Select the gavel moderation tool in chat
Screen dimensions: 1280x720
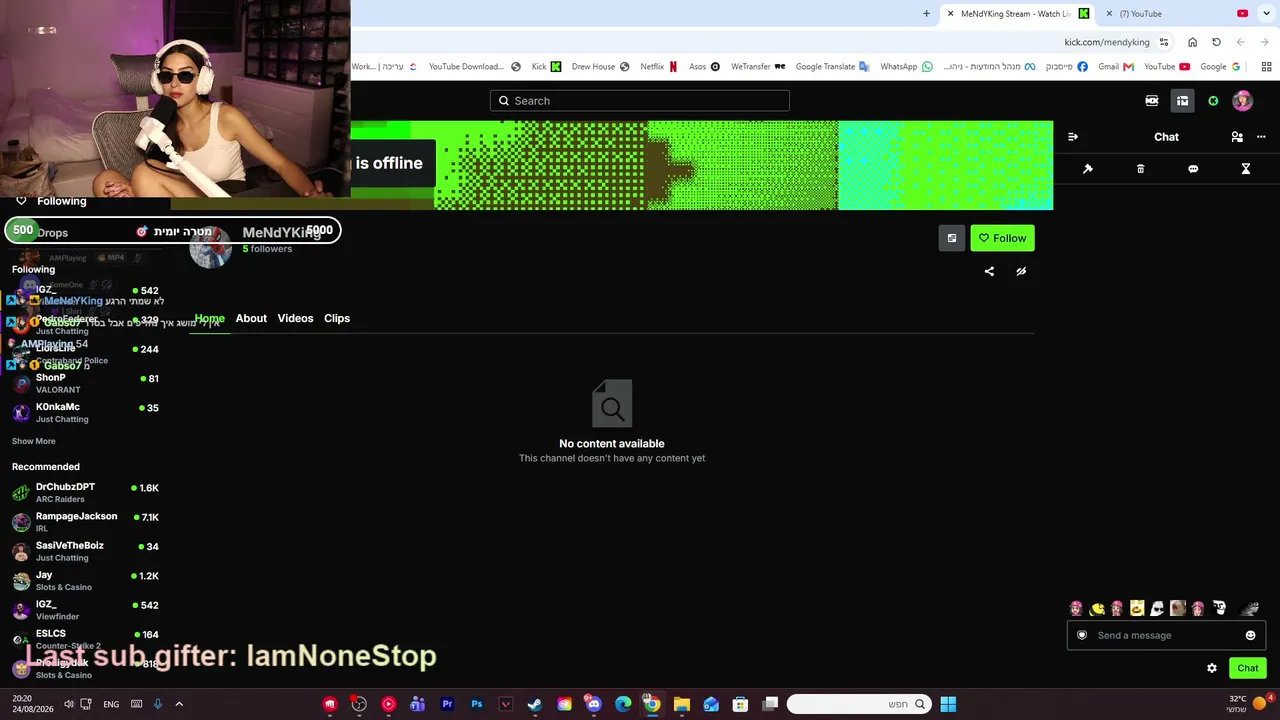(1088, 169)
